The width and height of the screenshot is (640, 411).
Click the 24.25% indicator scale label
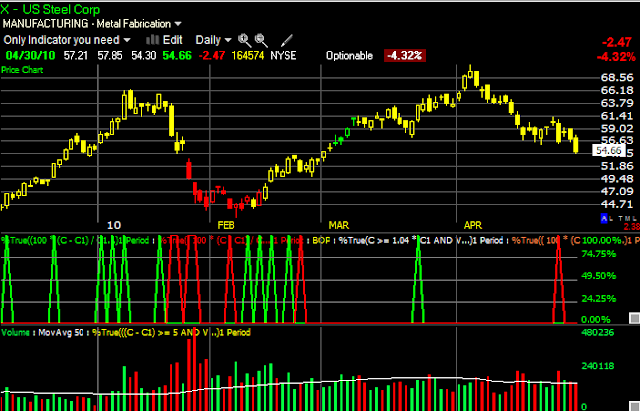(x=598, y=299)
